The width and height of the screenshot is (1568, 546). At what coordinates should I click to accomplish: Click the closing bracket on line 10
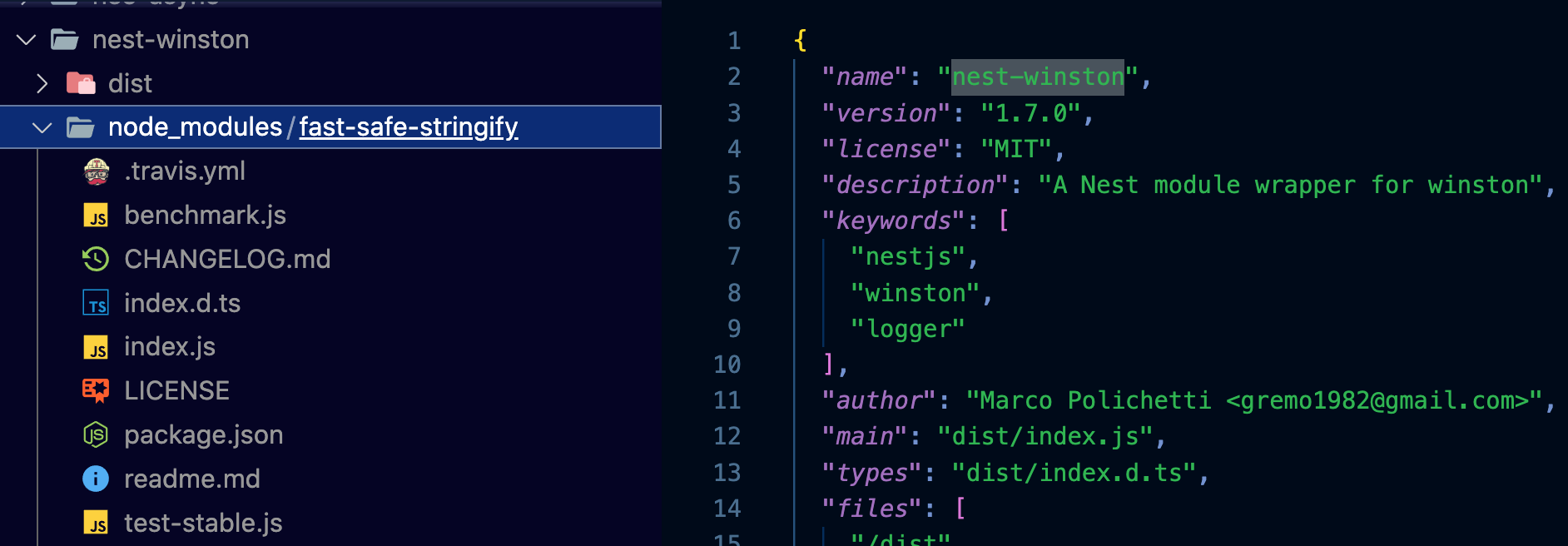[x=828, y=365]
